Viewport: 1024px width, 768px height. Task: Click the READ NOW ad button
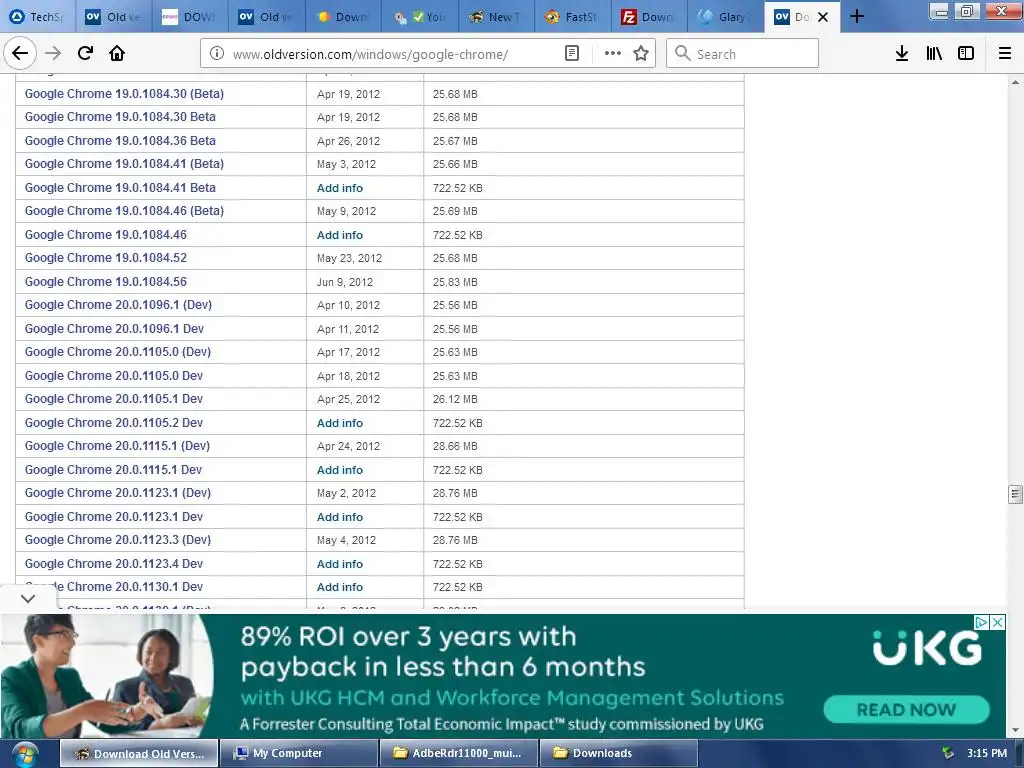[906, 709]
